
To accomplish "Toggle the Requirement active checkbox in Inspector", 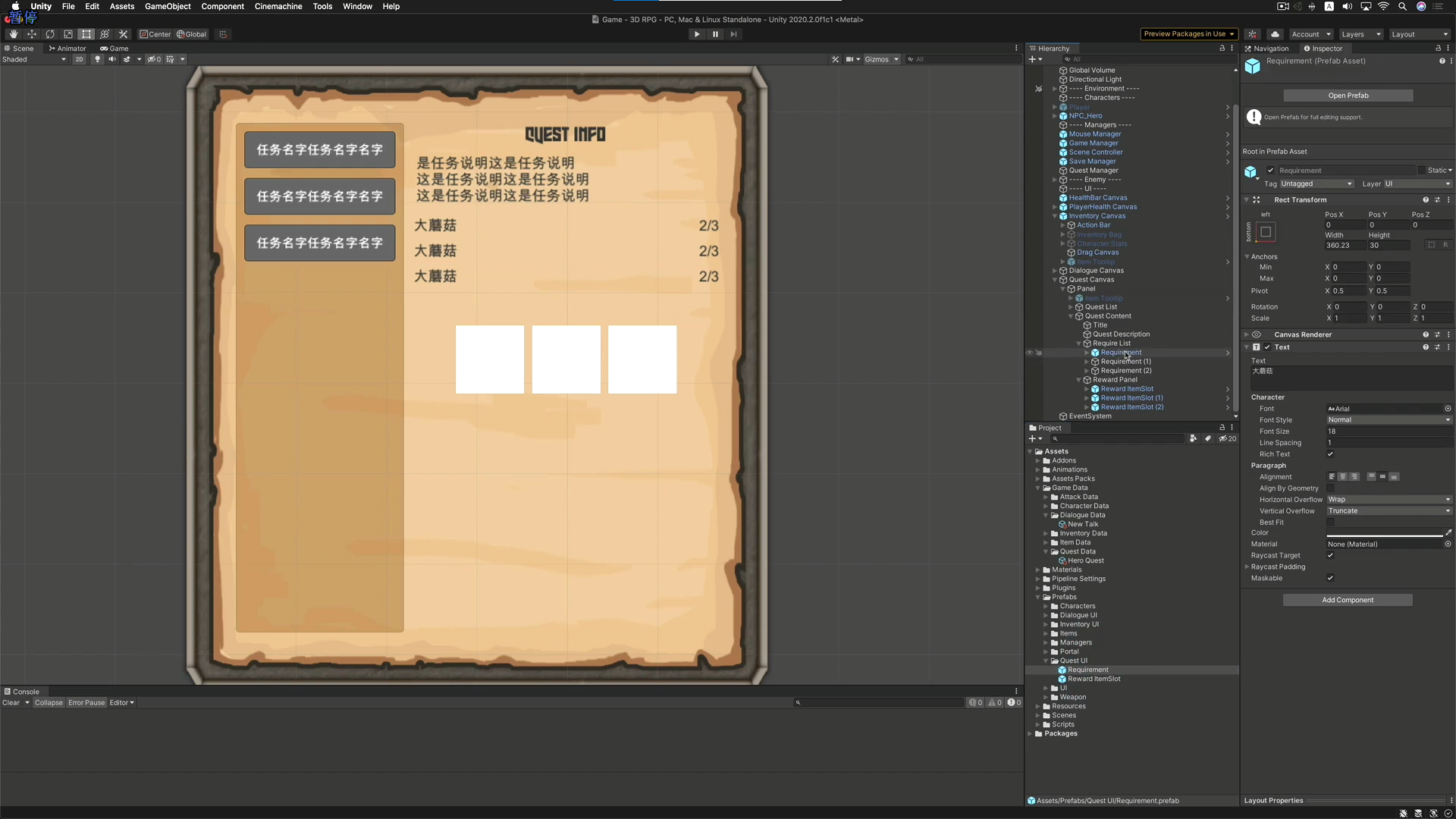I will (1272, 171).
